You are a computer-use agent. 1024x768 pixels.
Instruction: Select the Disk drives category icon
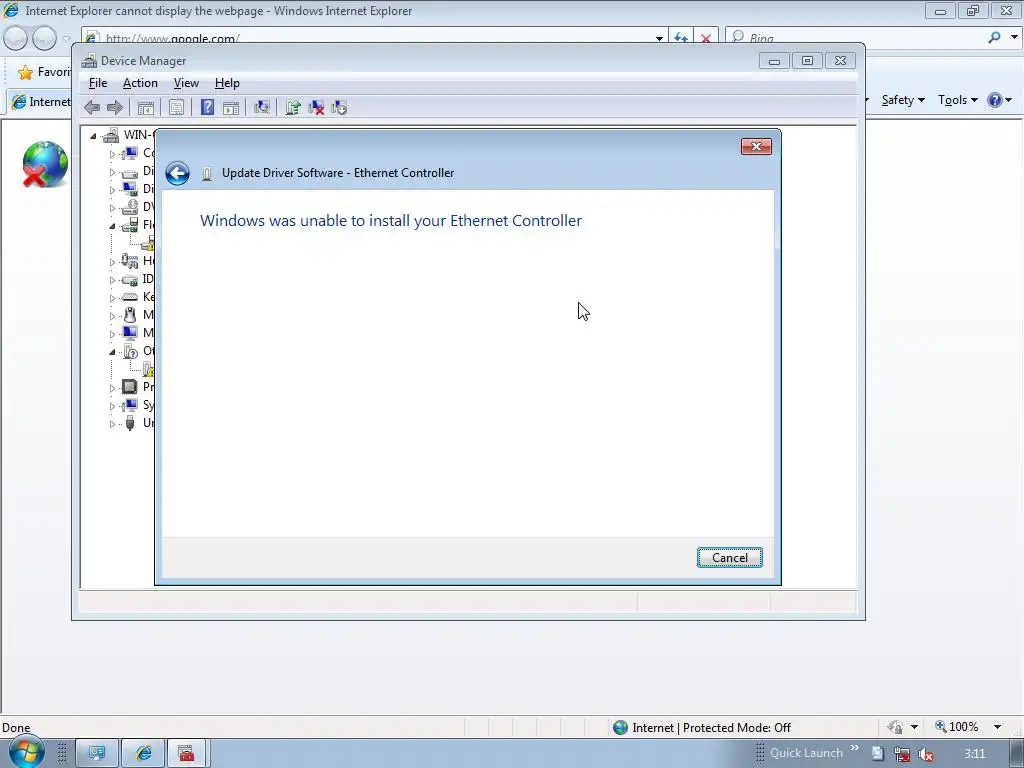tap(129, 172)
